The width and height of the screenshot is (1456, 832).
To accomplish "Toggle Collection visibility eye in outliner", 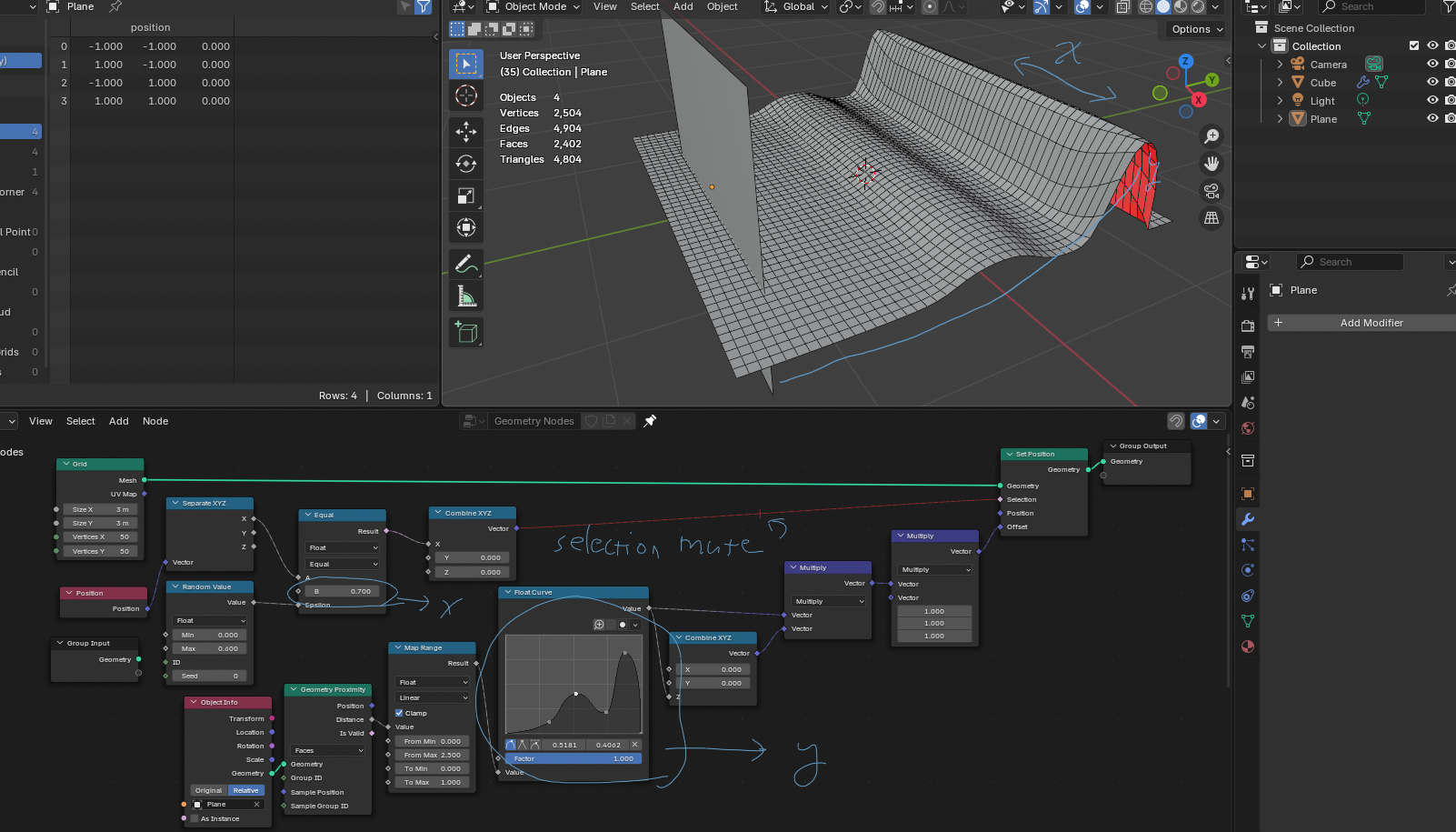I will pyautogui.click(x=1432, y=45).
